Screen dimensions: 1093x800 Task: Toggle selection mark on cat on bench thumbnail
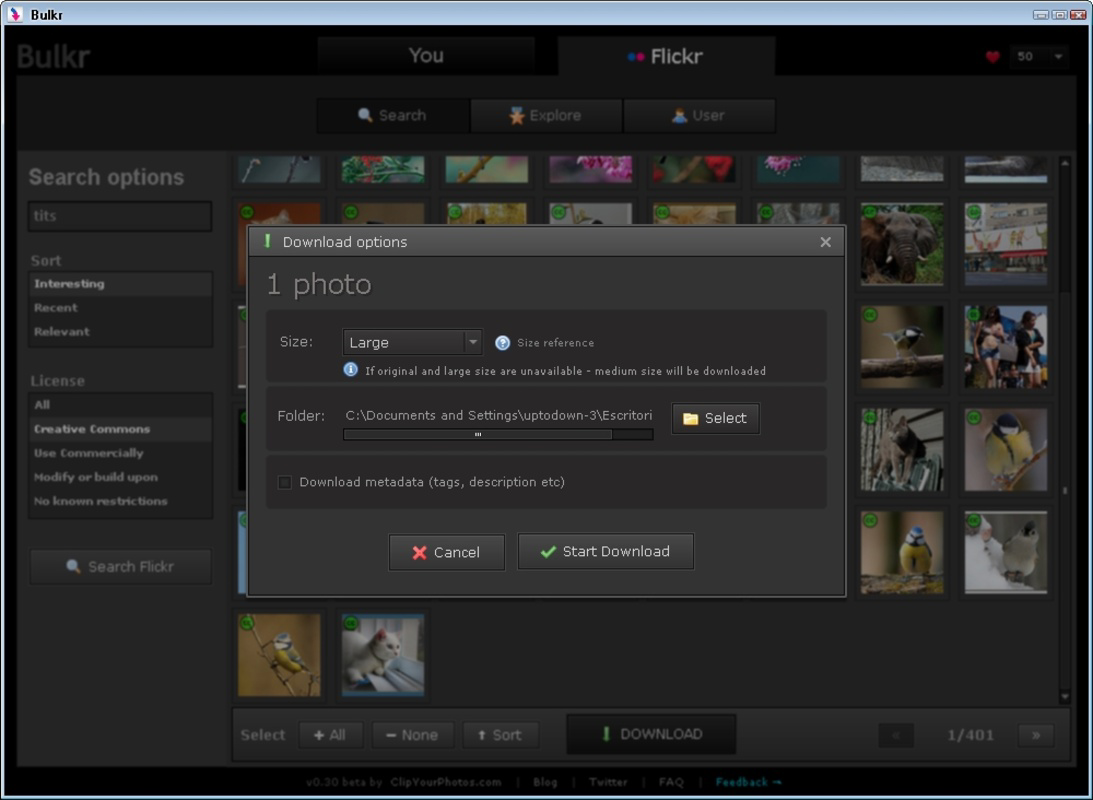pos(870,417)
